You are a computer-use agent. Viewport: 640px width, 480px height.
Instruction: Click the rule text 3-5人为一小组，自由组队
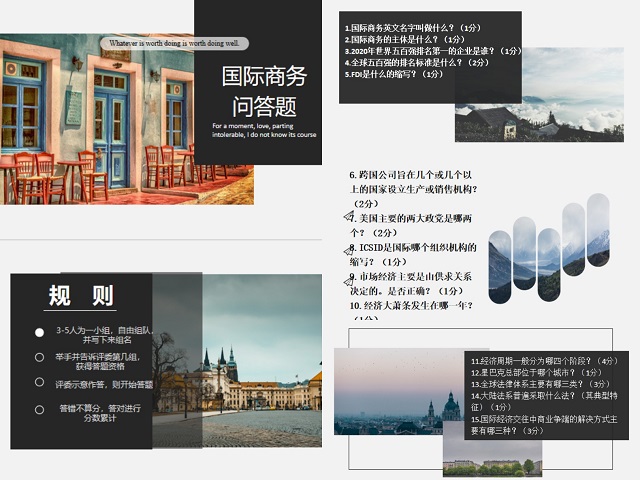pos(104,330)
